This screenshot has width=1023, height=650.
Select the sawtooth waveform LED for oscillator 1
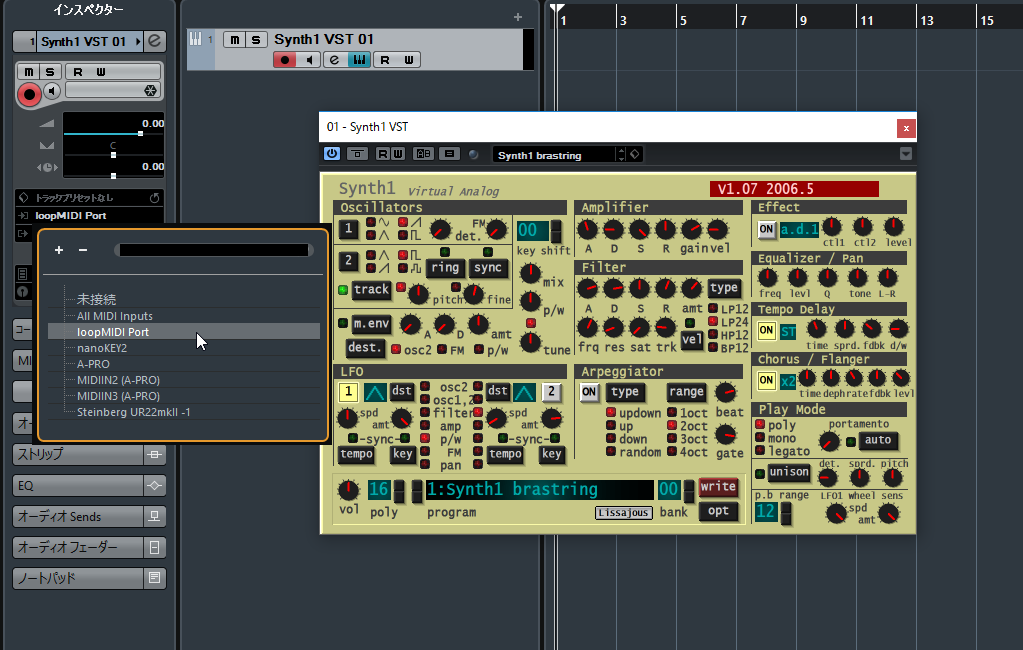pyautogui.click(x=403, y=222)
